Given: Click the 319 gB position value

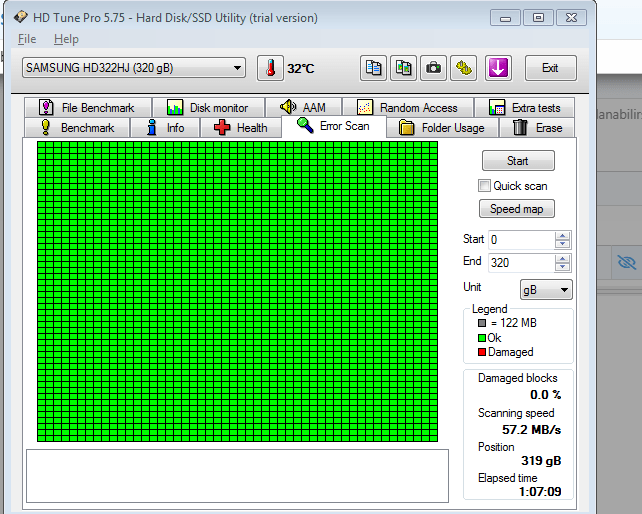Looking at the screenshot, I should (x=541, y=461).
